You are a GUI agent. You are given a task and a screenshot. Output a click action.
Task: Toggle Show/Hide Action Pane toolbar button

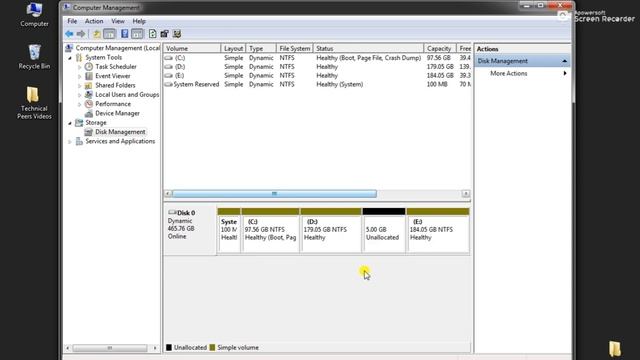[137, 34]
